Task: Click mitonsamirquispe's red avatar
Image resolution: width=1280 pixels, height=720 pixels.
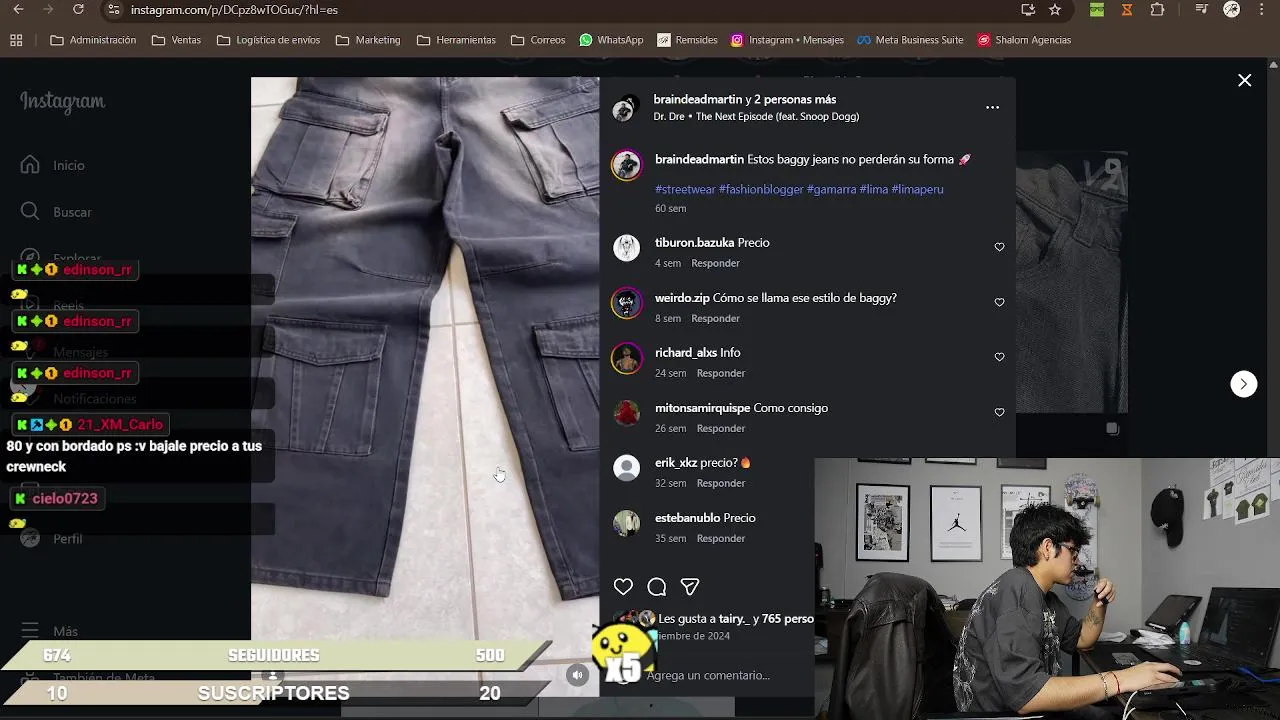Action: (626, 413)
